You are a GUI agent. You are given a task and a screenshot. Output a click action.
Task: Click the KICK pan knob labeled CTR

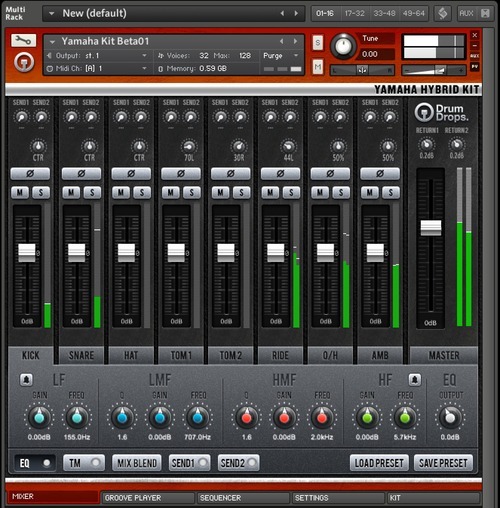tap(38, 146)
